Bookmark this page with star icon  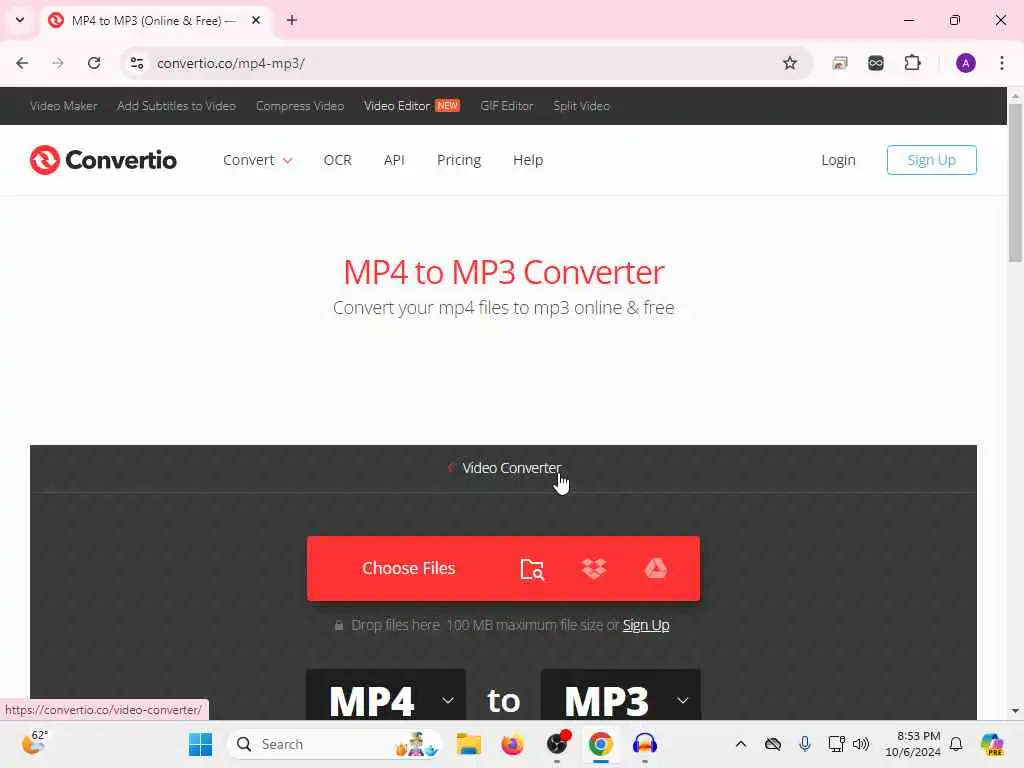pyautogui.click(x=790, y=63)
